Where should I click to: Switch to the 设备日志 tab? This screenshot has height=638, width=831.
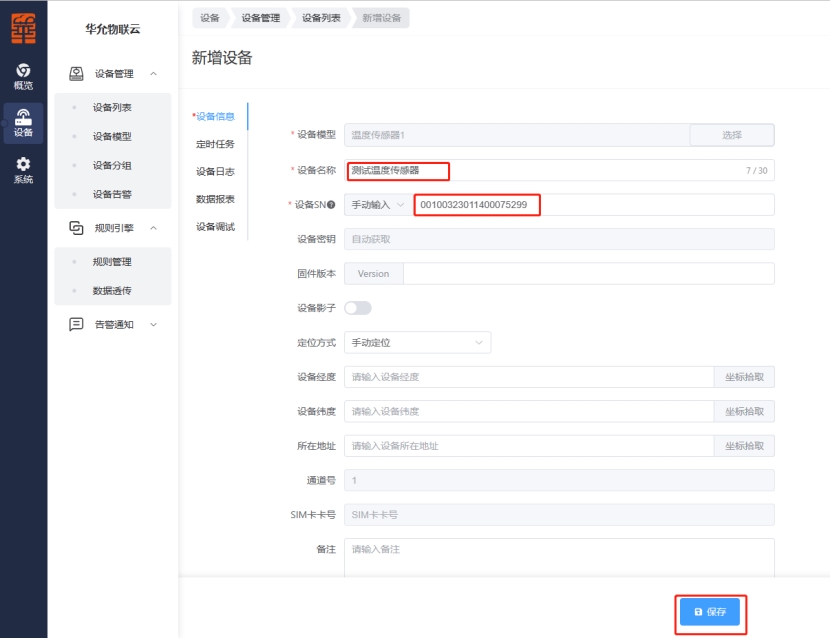[215, 172]
